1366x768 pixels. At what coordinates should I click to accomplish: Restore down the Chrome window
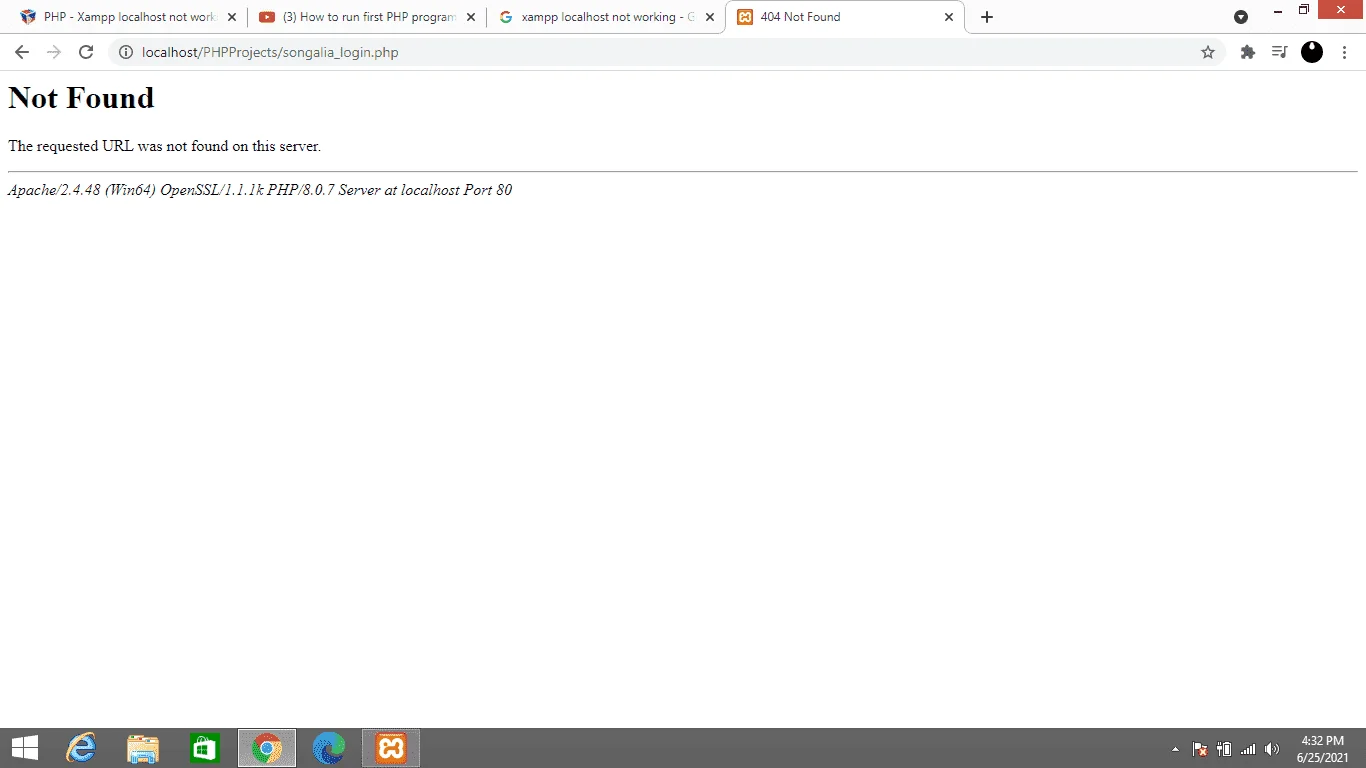1304,10
